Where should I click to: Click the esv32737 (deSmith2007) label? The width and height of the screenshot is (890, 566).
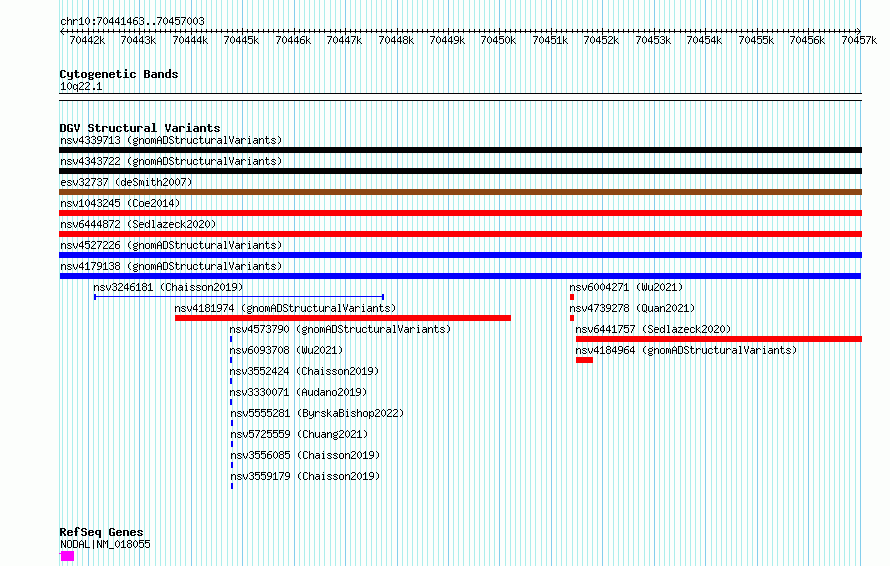click(126, 182)
